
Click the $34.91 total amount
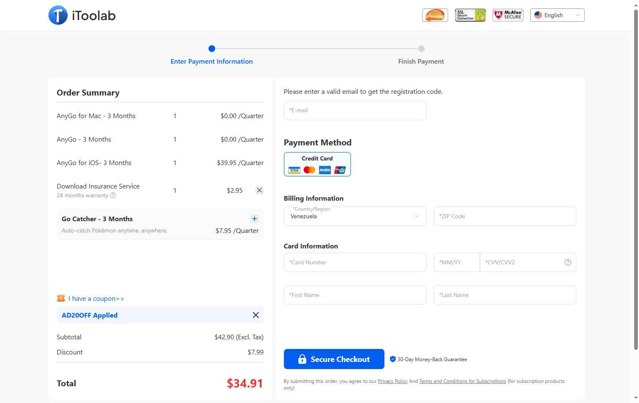click(x=245, y=383)
